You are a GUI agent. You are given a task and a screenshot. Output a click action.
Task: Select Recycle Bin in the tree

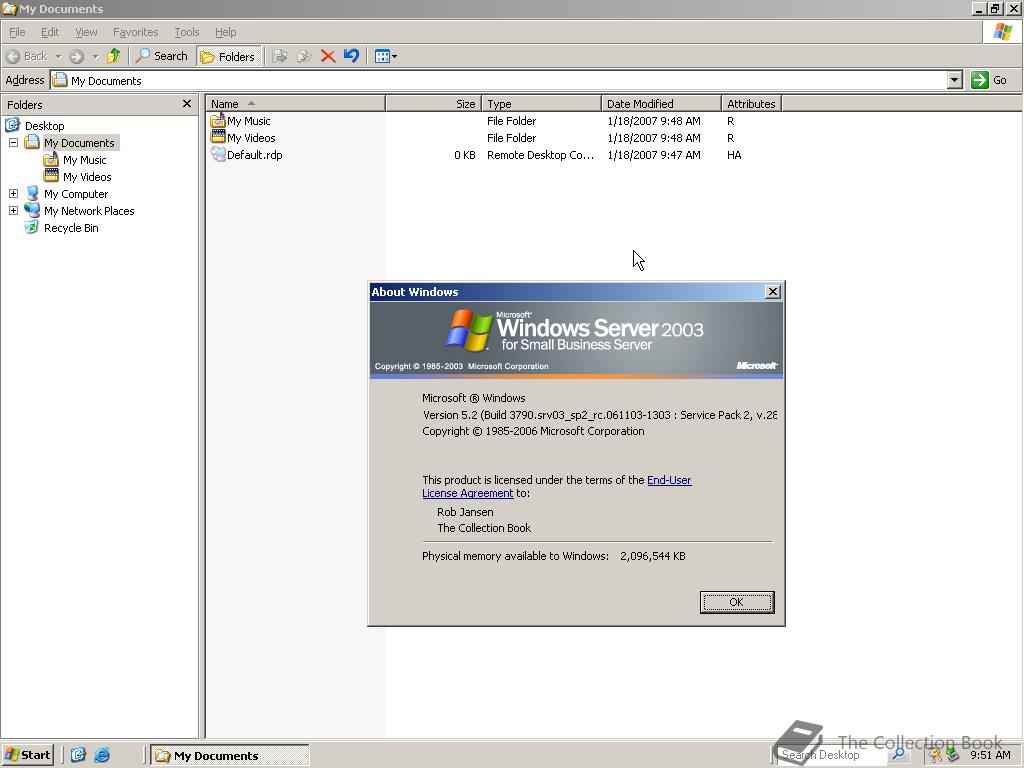pyautogui.click(x=71, y=228)
